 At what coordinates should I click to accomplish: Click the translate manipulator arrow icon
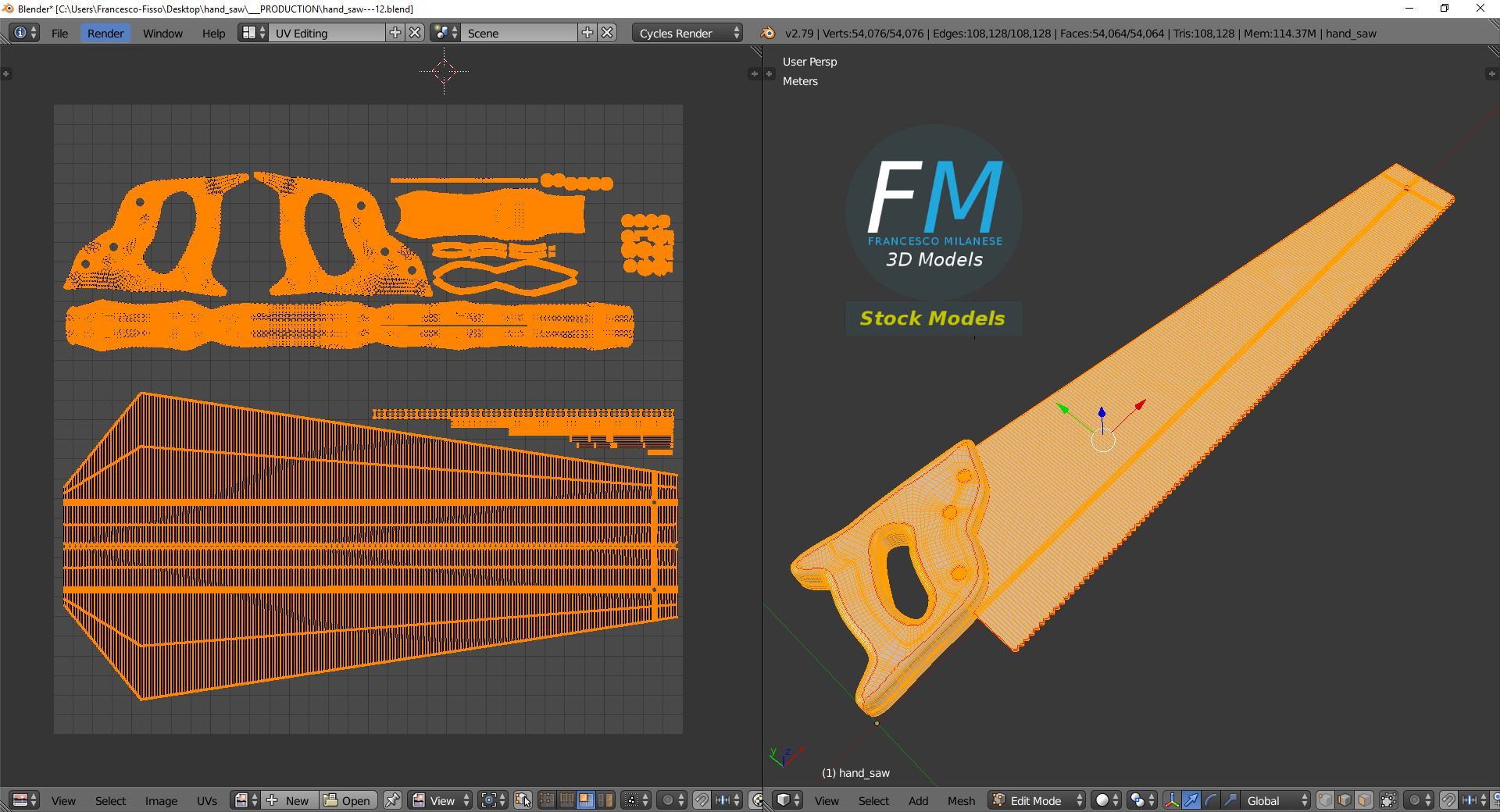pyautogui.click(x=1191, y=800)
